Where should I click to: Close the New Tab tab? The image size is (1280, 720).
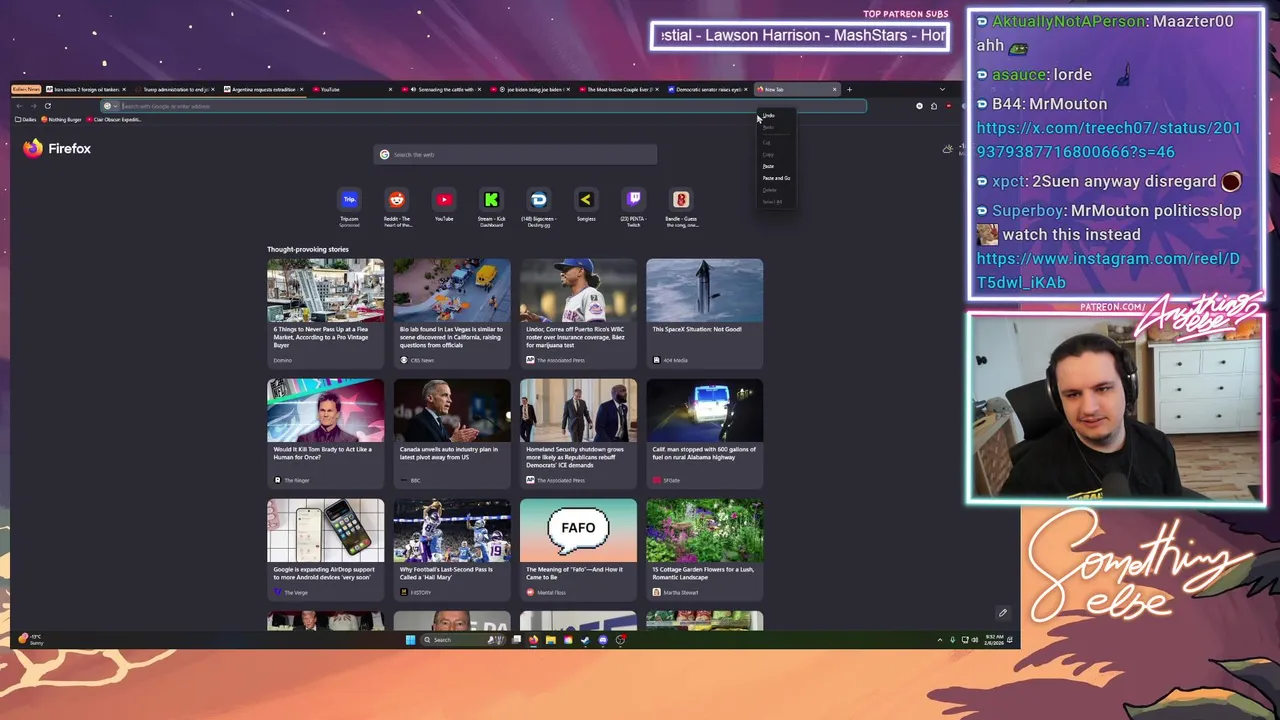tap(834, 89)
